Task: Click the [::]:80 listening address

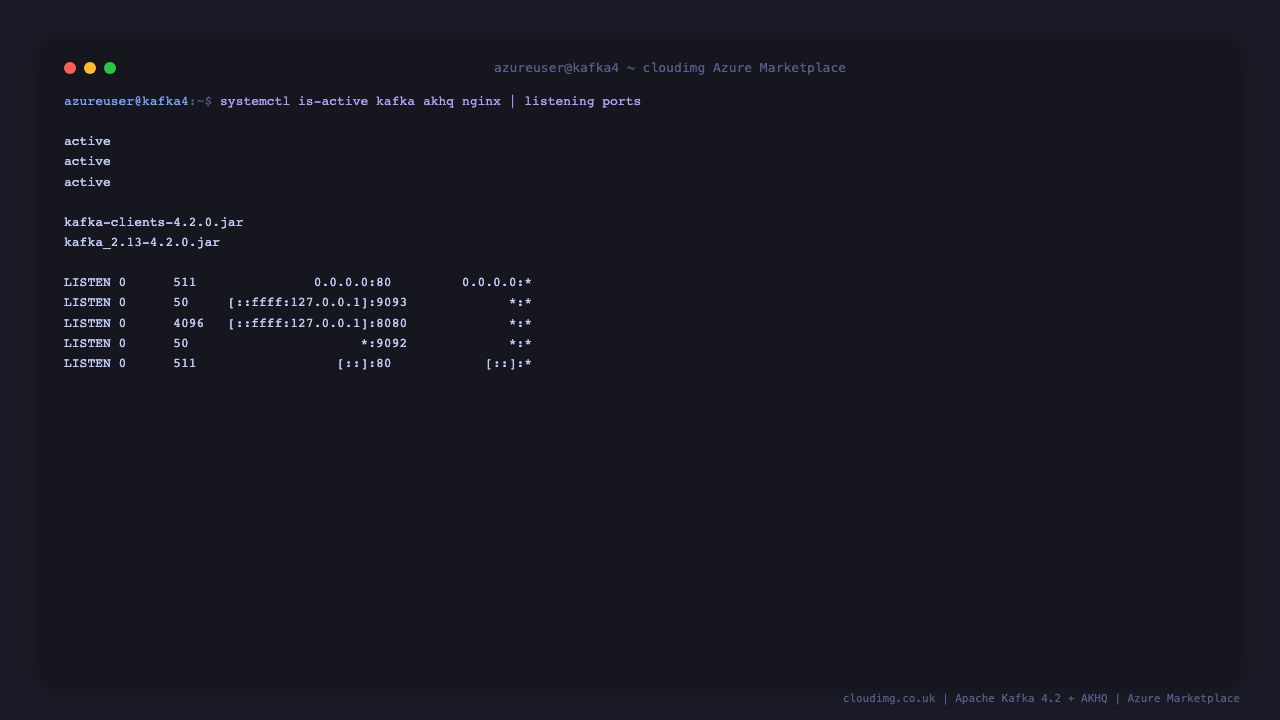Action: [365, 363]
